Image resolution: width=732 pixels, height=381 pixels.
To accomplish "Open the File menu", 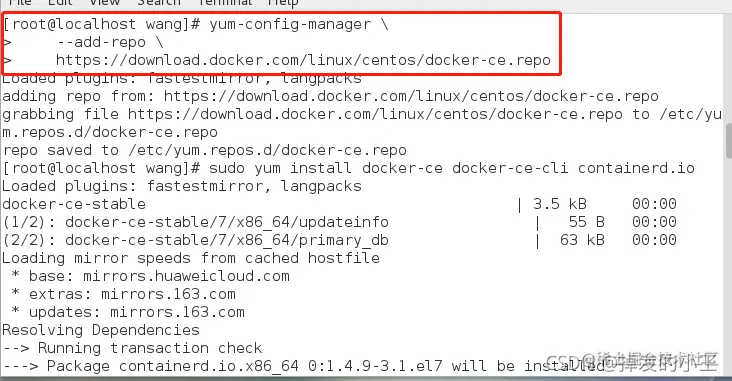I will pos(20,2).
